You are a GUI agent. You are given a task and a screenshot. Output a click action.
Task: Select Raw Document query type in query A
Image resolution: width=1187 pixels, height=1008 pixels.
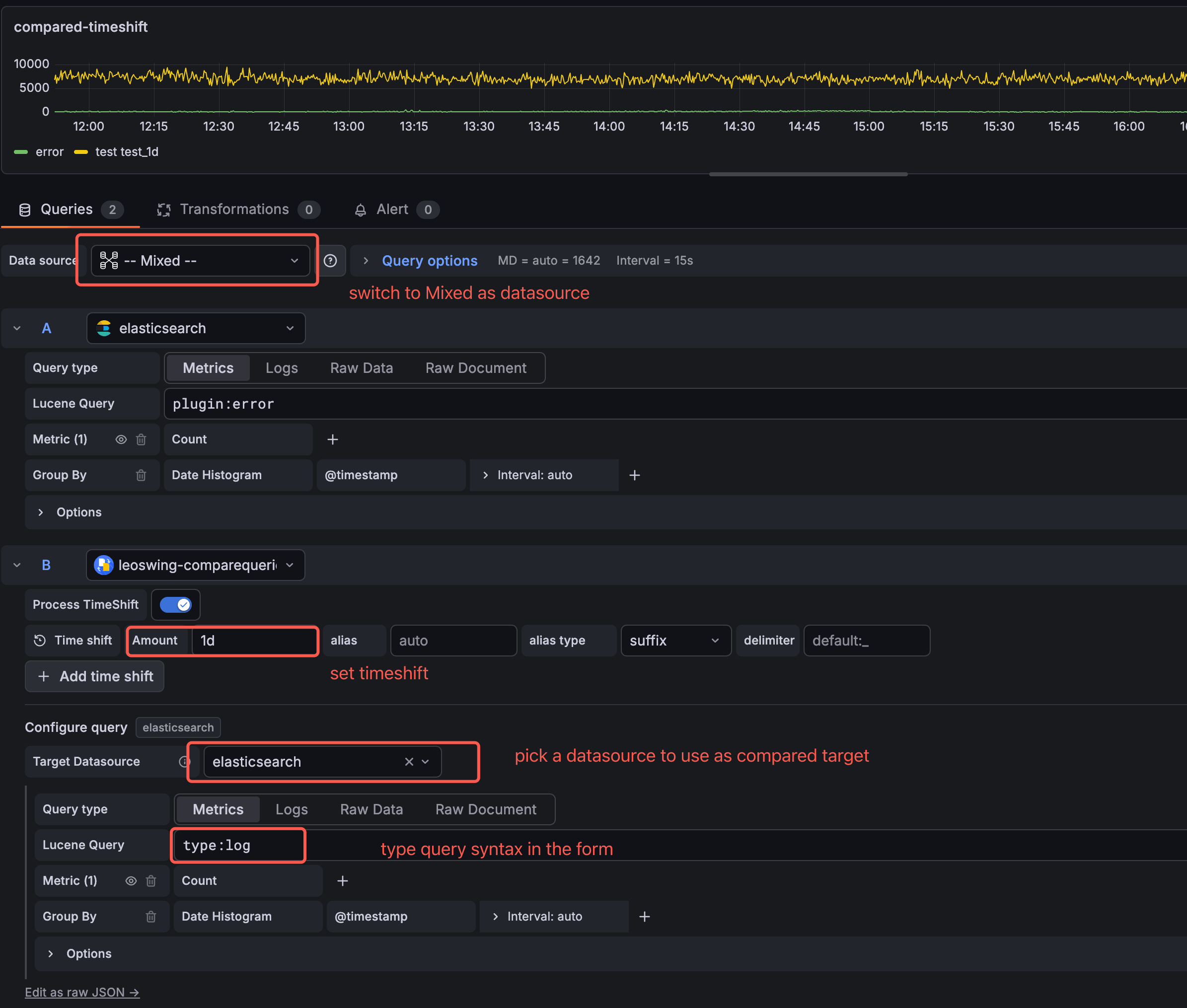[476, 368]
